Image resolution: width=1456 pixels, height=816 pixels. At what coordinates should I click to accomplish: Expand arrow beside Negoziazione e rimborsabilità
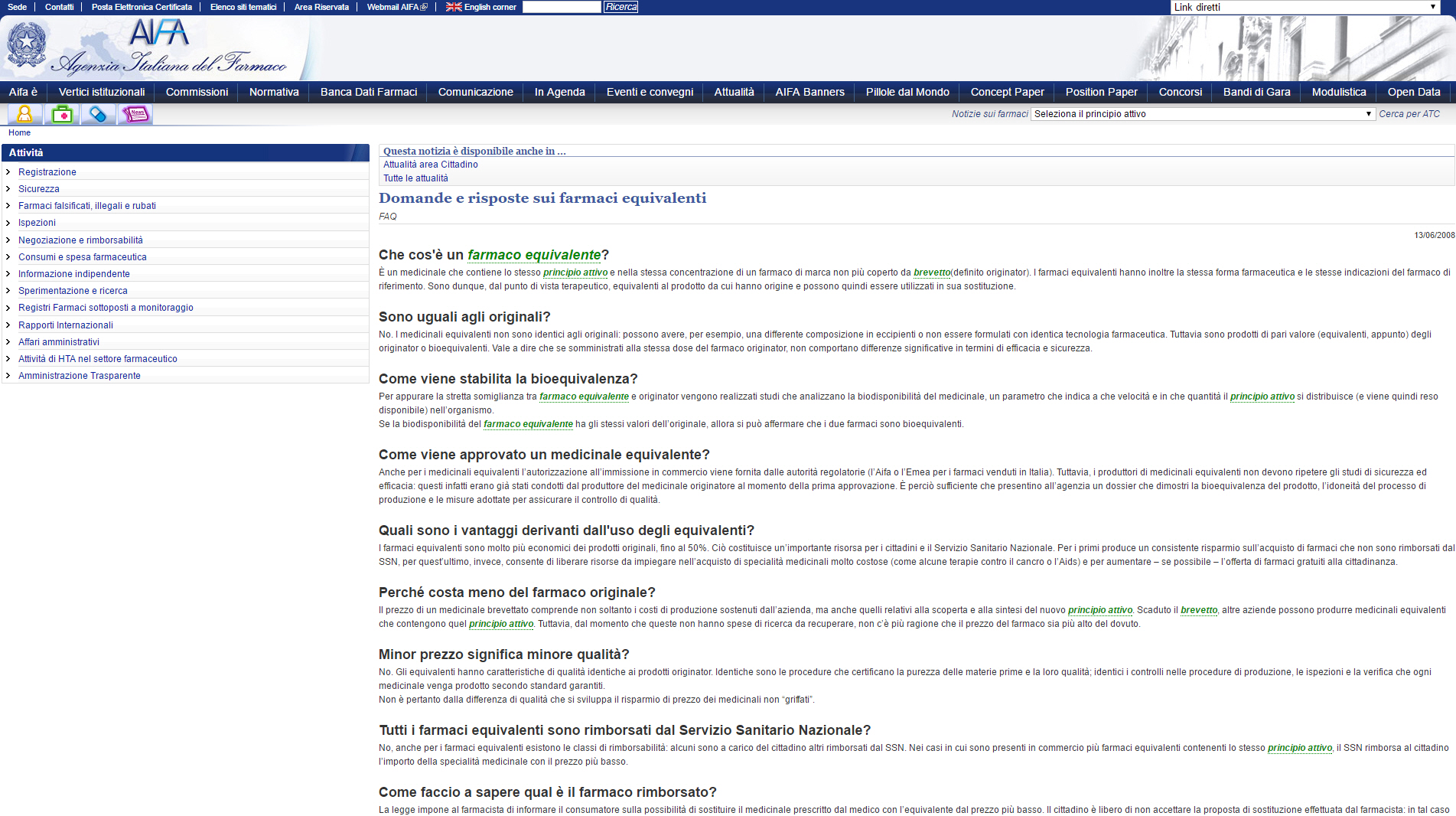(x=8, y=240)
